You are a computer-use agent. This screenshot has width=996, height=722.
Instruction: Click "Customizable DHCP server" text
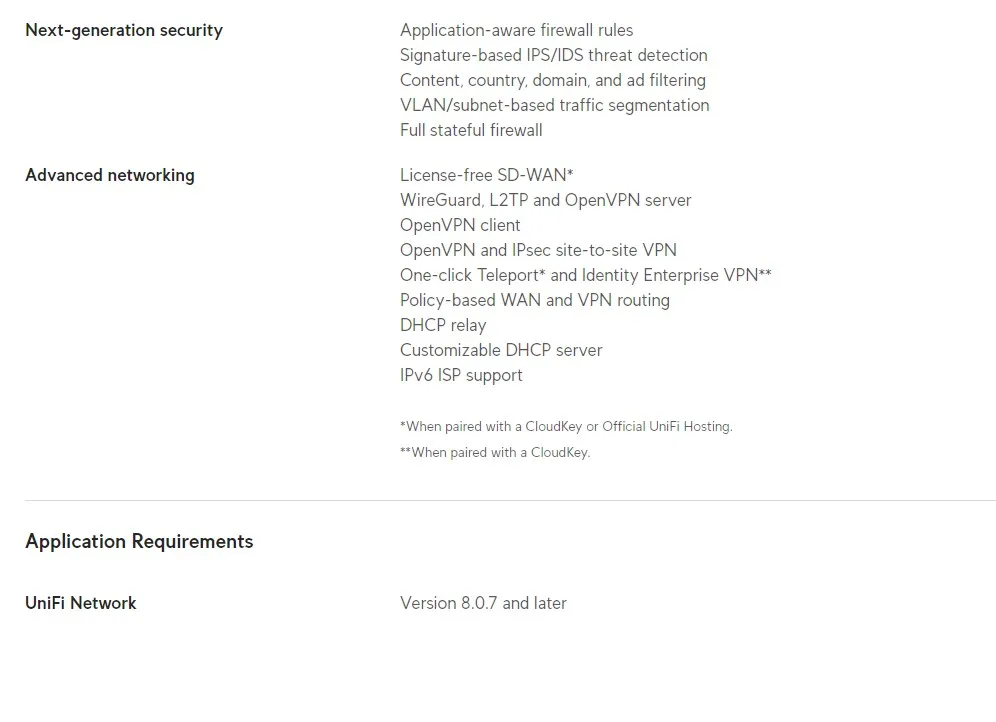501,350
